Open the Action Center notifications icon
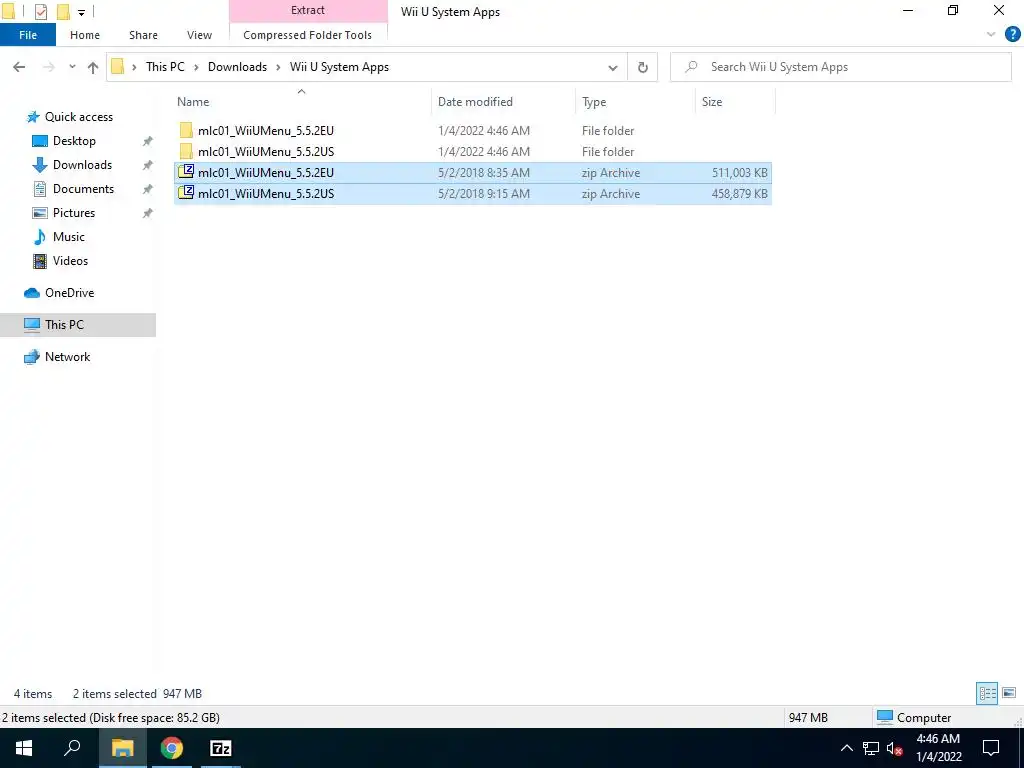1024x768 pixels. pyautogui.click(x=991, y=748)
